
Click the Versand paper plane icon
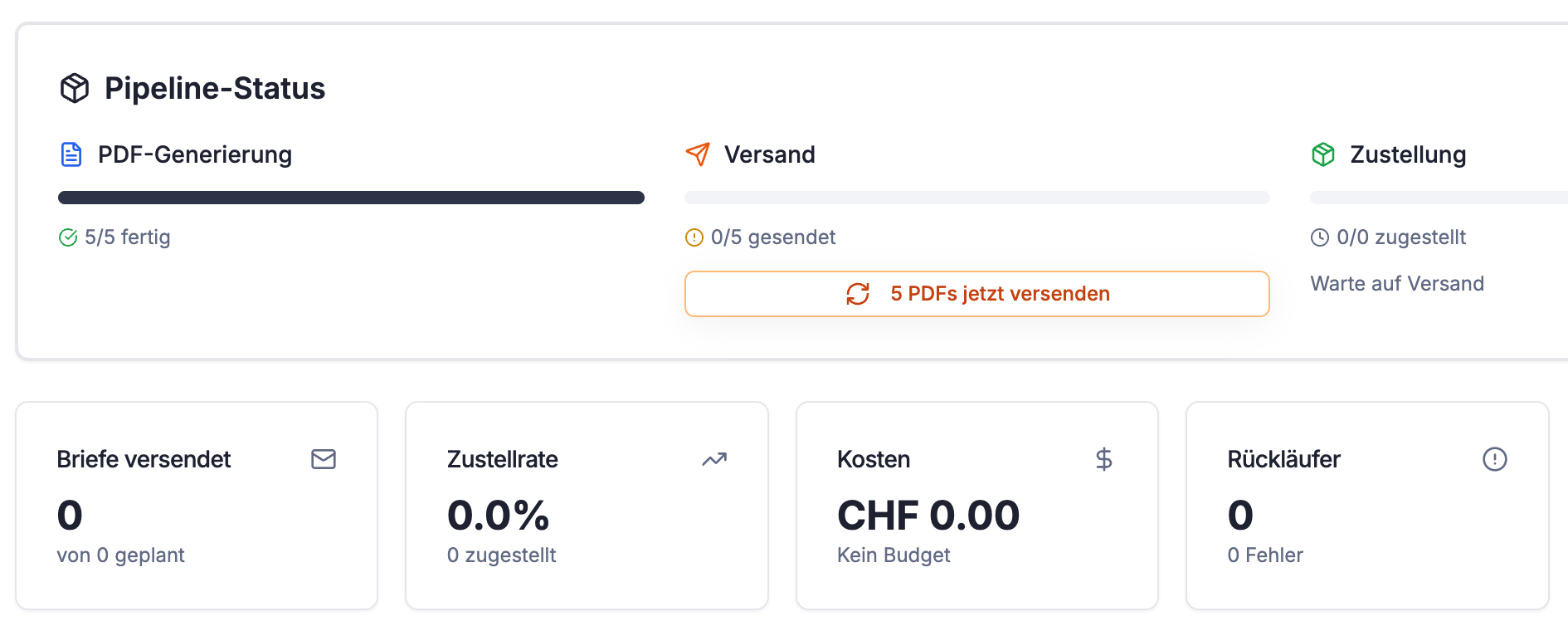(x=698, y=154)
